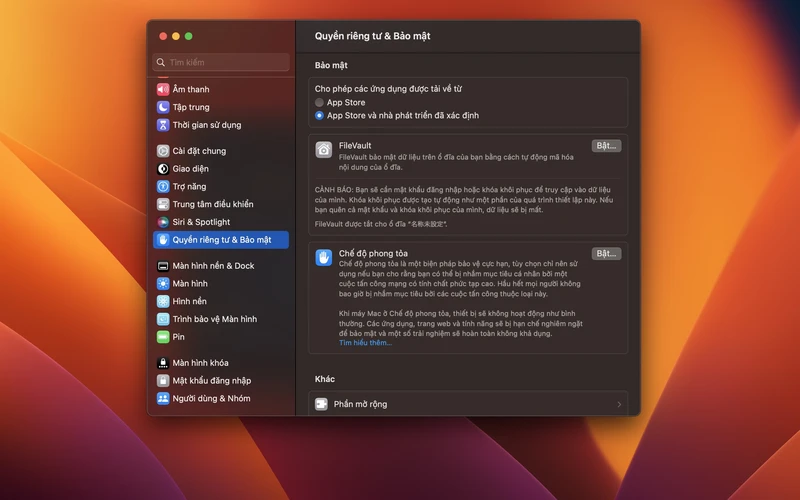
Task: Open Giao diện in the sidebar
Action: pos(190,169)
